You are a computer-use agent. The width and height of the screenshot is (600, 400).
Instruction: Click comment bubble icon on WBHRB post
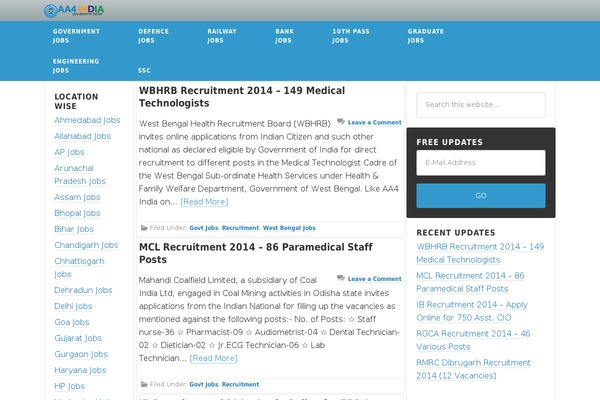pos(341,122)
